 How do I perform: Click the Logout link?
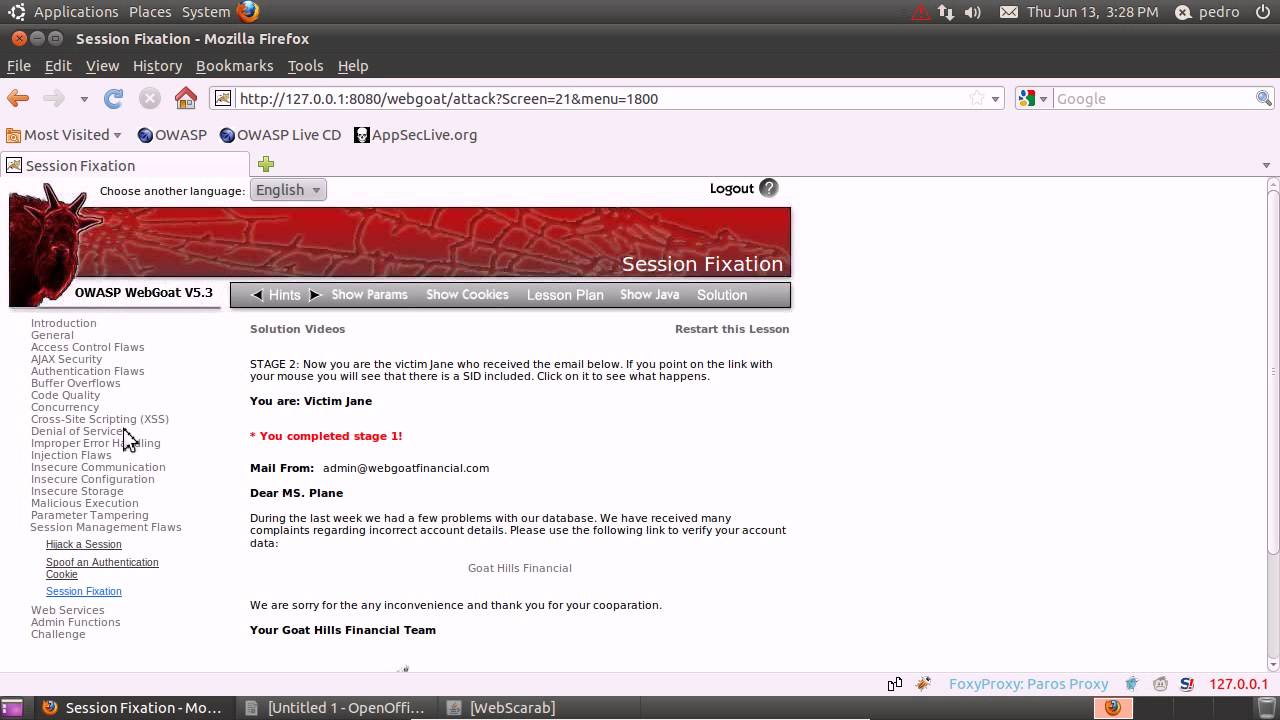[731, 188]
